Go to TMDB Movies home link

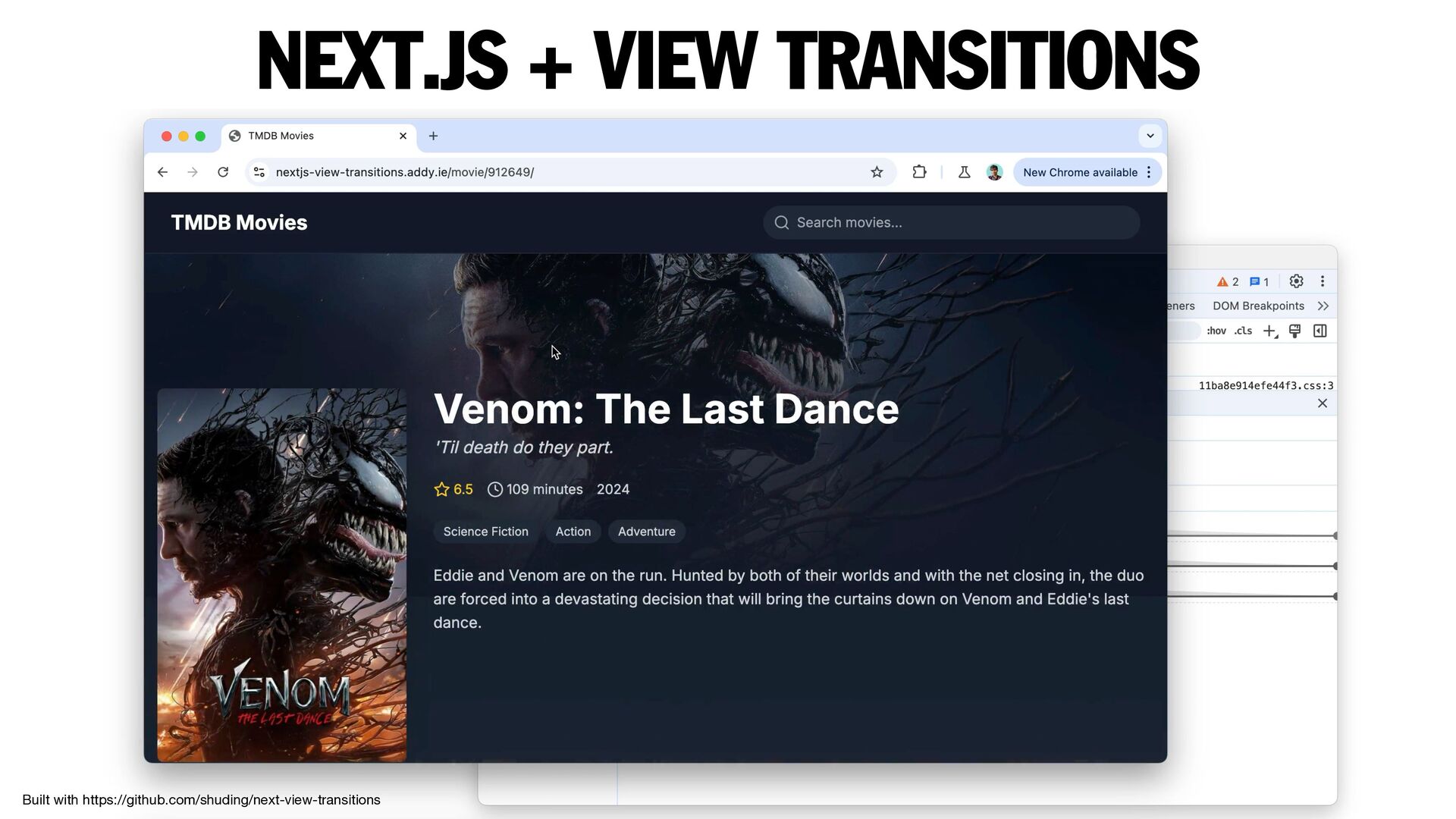(239, 222)
